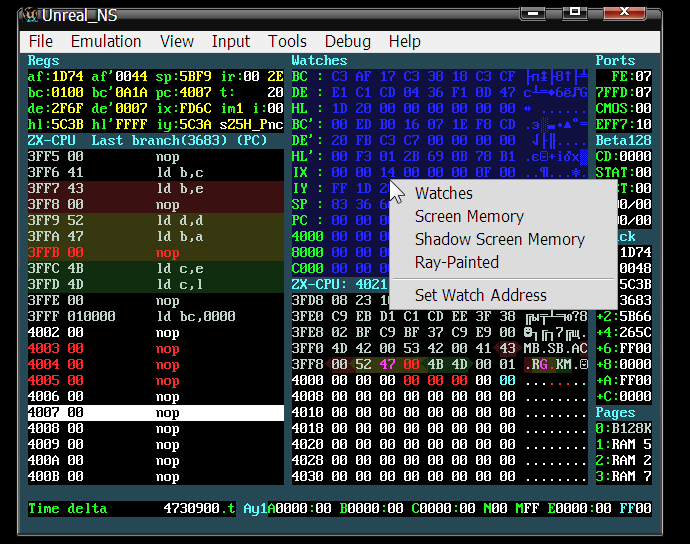Click memory dump row 4030
The image size is (690, 544).
440,476
